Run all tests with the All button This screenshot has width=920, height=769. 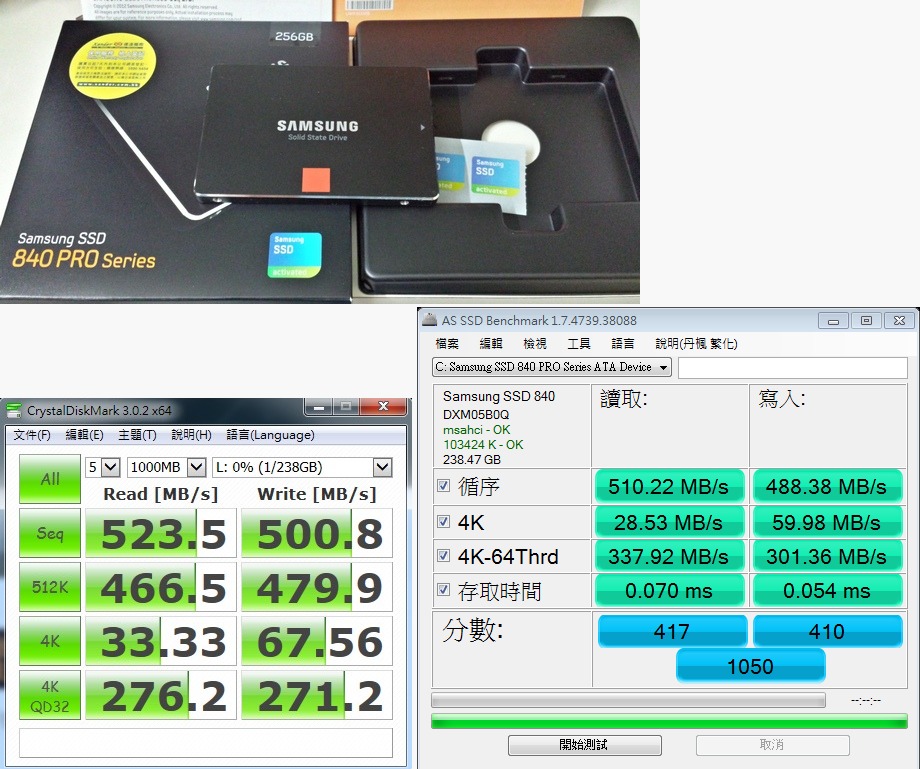coord(50,479)
